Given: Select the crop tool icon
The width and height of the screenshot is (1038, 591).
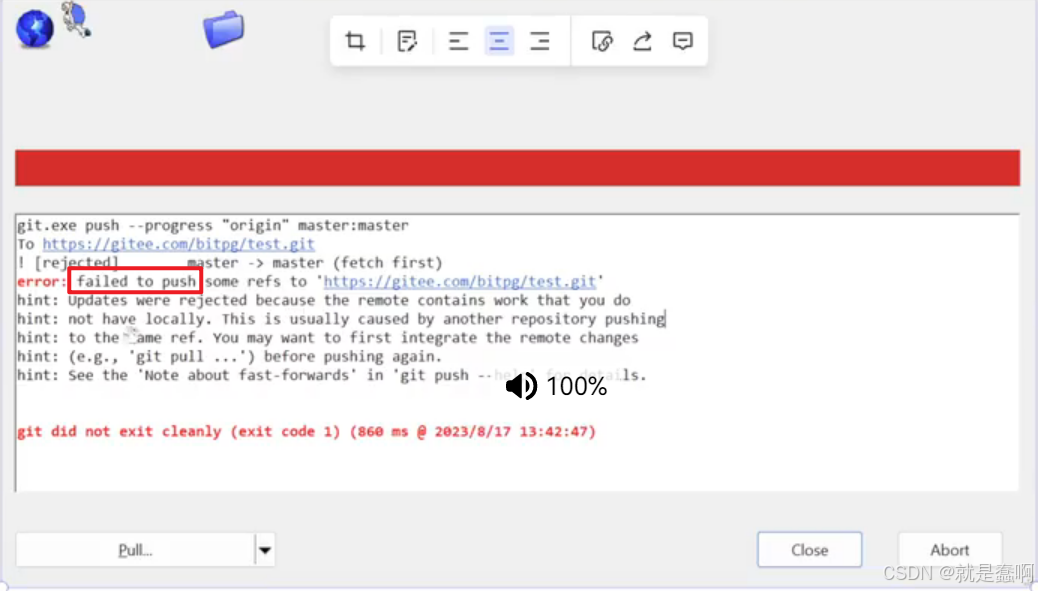Looking at the screenshot, I should [x=355, y=41].
